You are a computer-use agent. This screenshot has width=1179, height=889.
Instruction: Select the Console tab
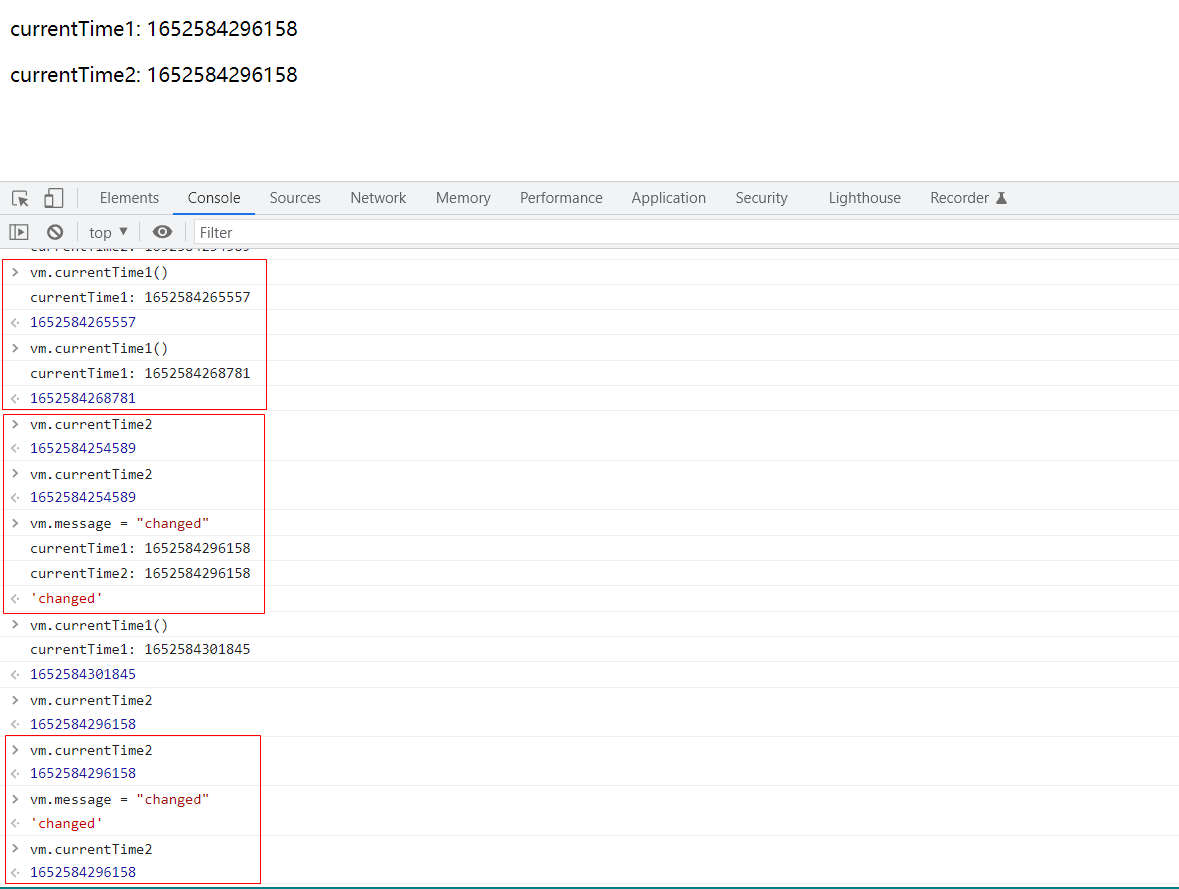coord(214,198)
